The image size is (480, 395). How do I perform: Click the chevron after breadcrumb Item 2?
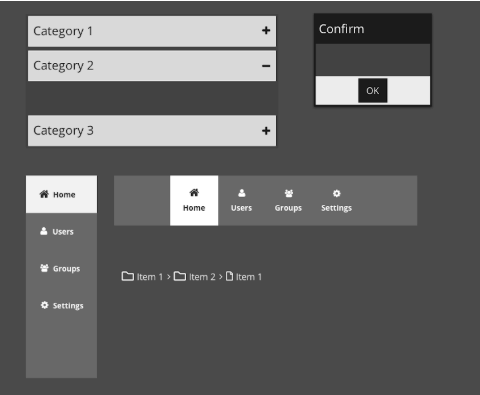point(220,277)
